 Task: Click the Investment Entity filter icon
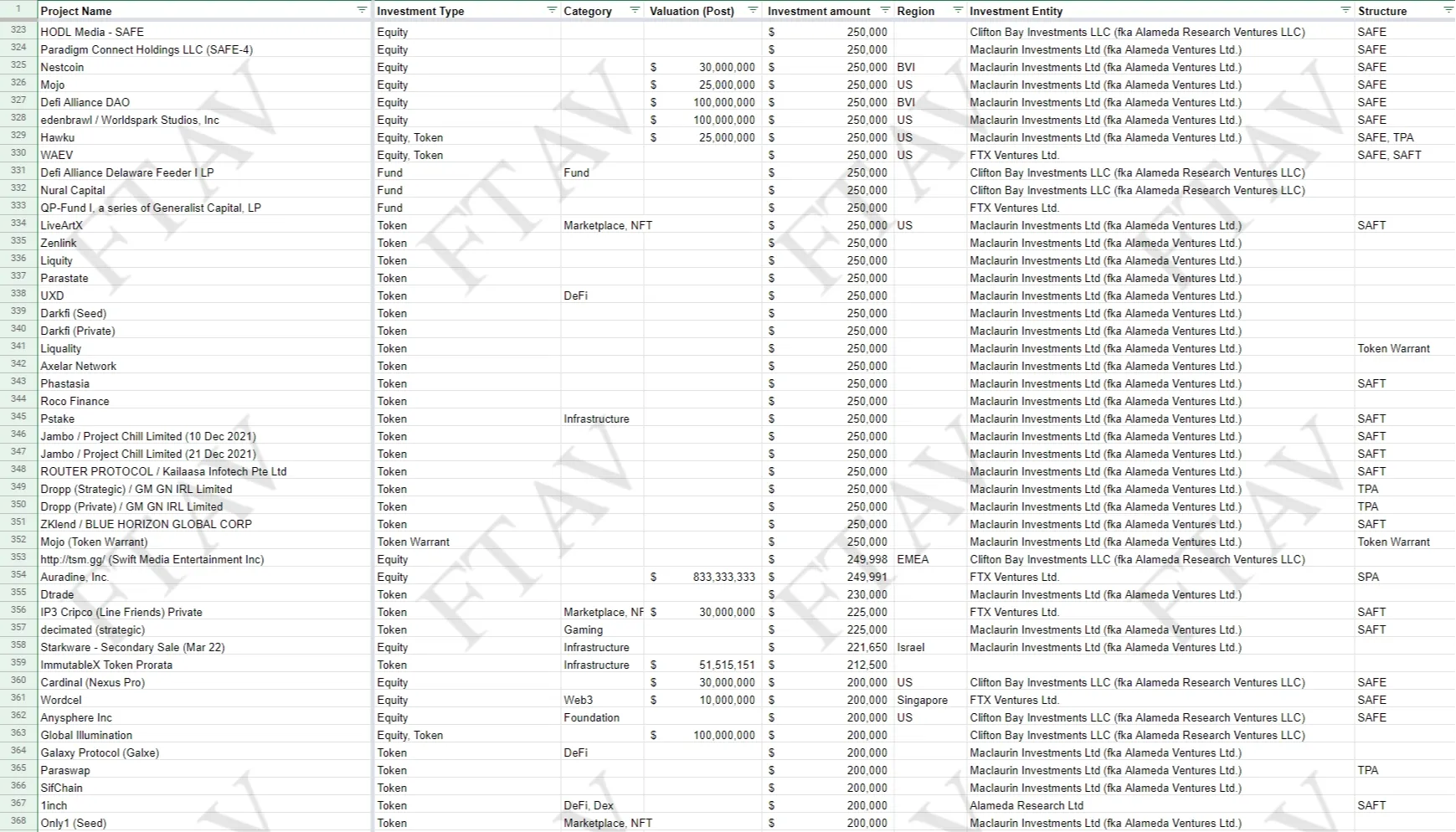click(1345, 10)
